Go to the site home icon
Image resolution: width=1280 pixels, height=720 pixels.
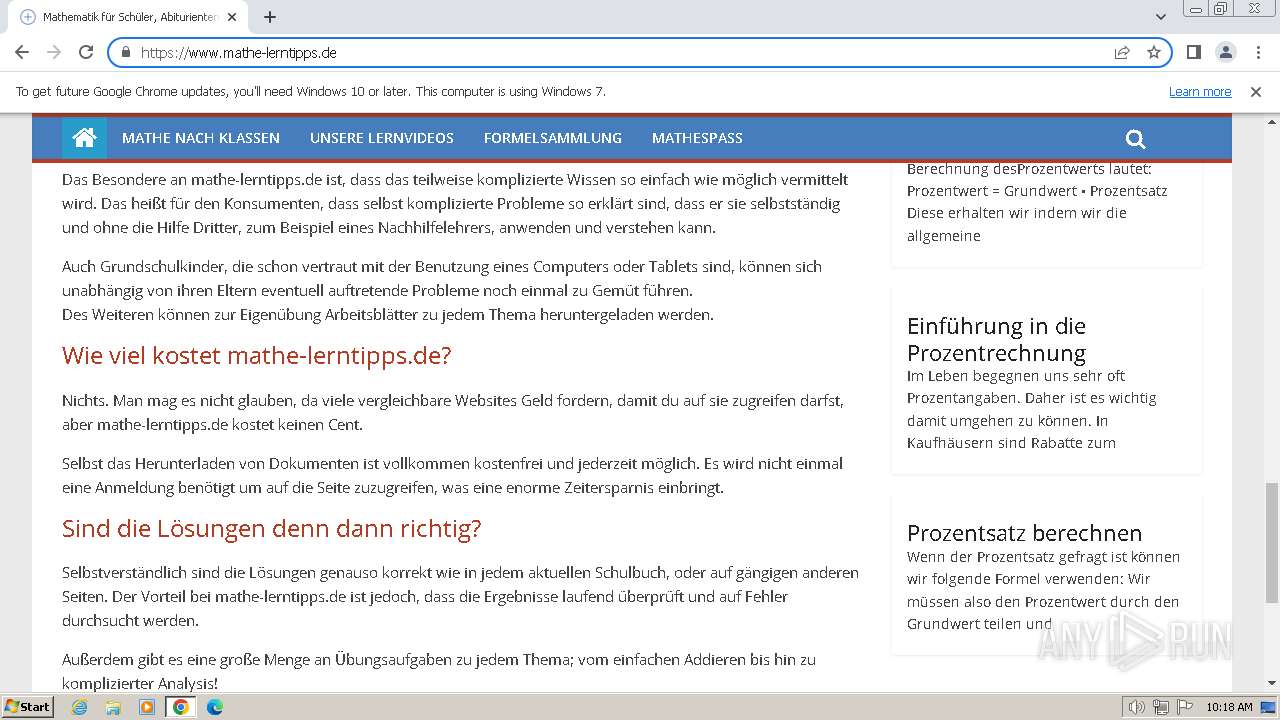tap(84, 138)
